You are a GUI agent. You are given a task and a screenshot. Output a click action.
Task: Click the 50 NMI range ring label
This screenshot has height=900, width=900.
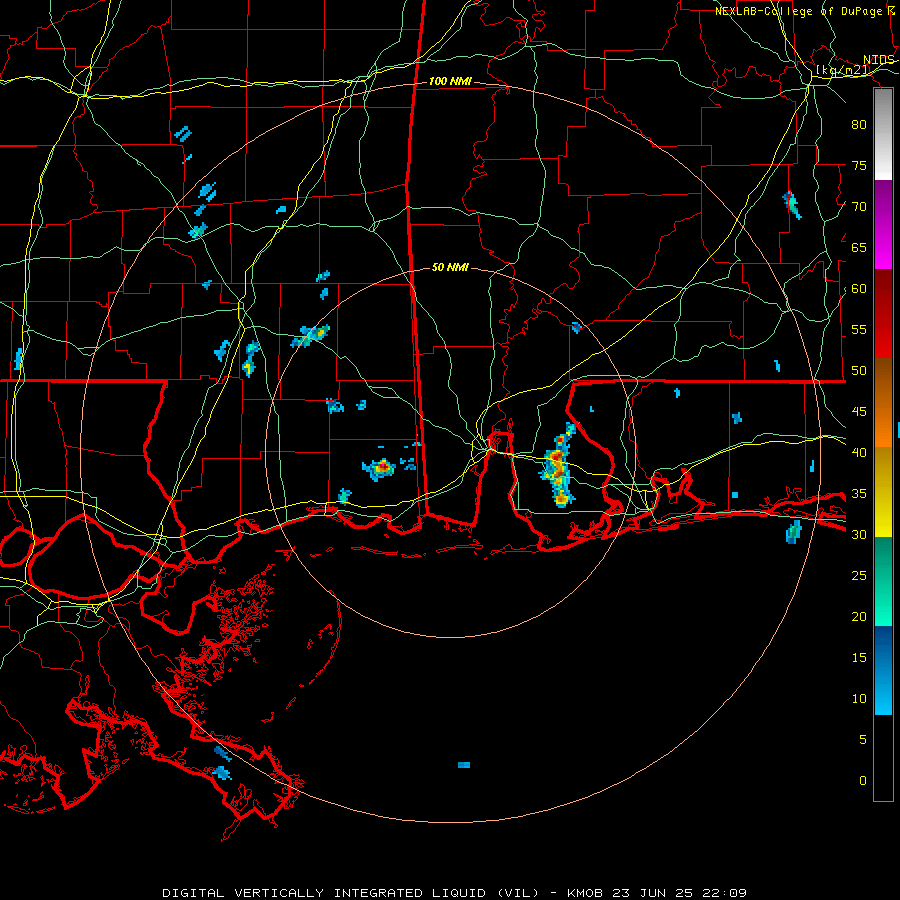[x=450, y=267]
